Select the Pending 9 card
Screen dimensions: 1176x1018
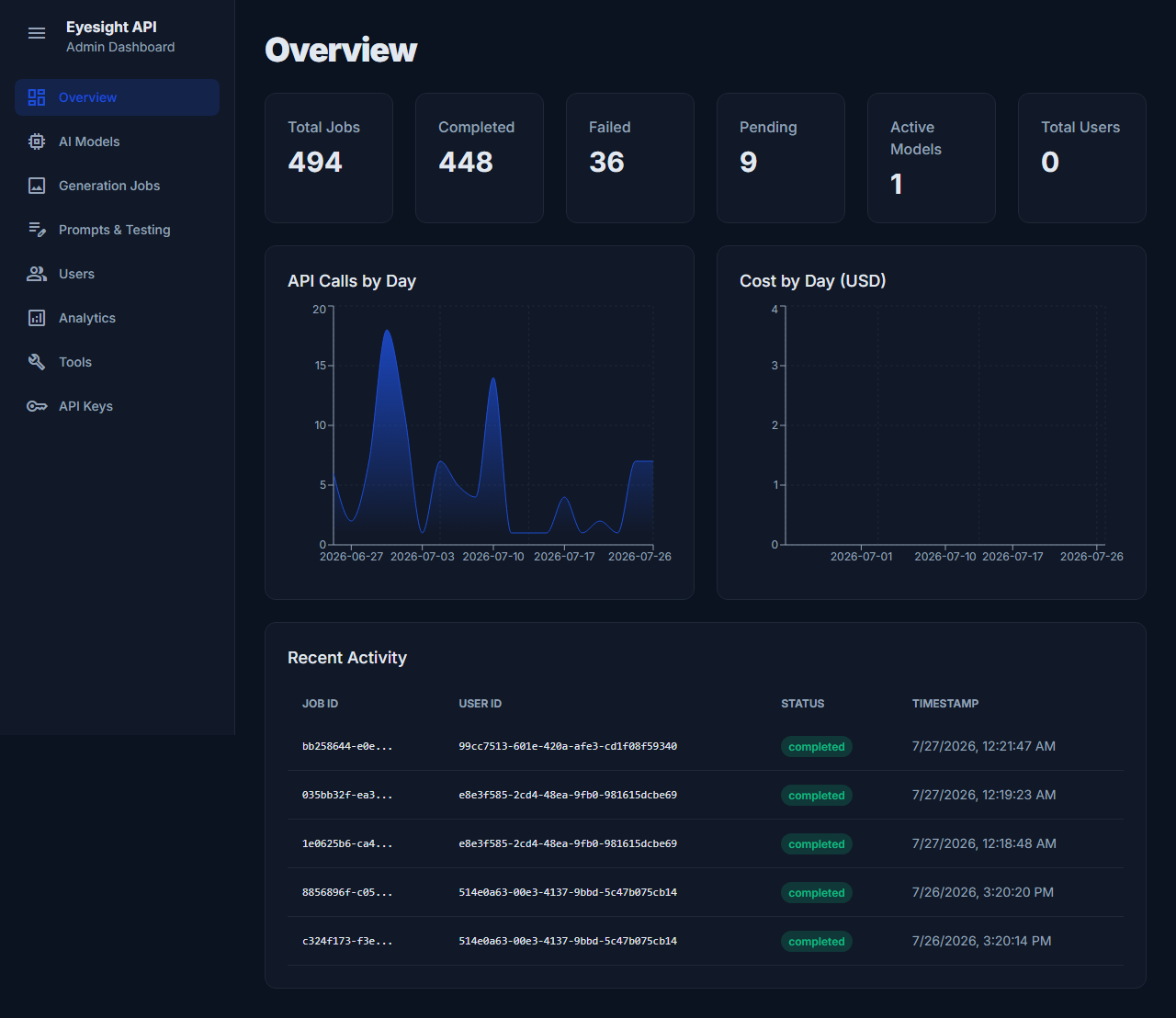[781, 158]
